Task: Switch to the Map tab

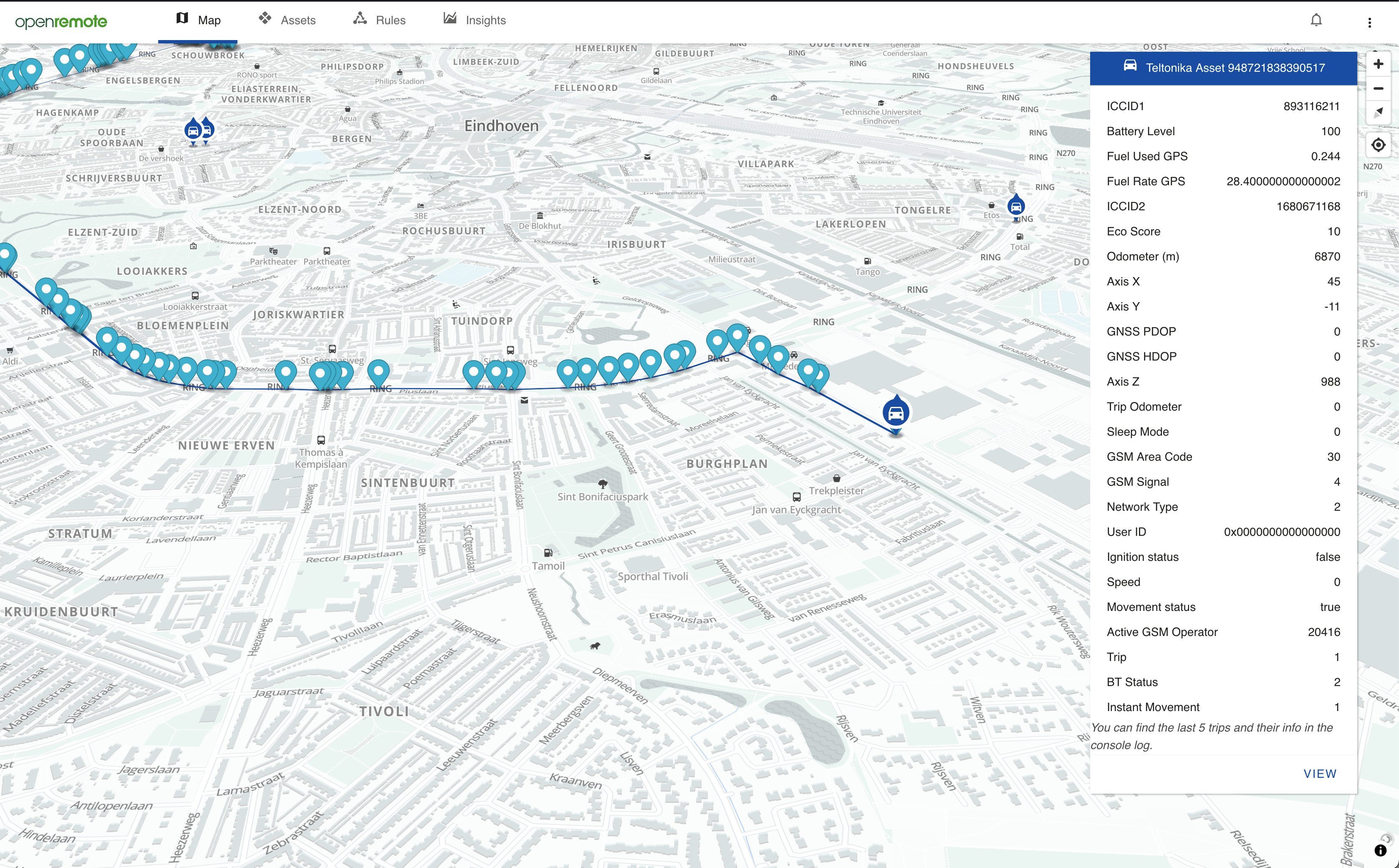Action: pos(198,21)
